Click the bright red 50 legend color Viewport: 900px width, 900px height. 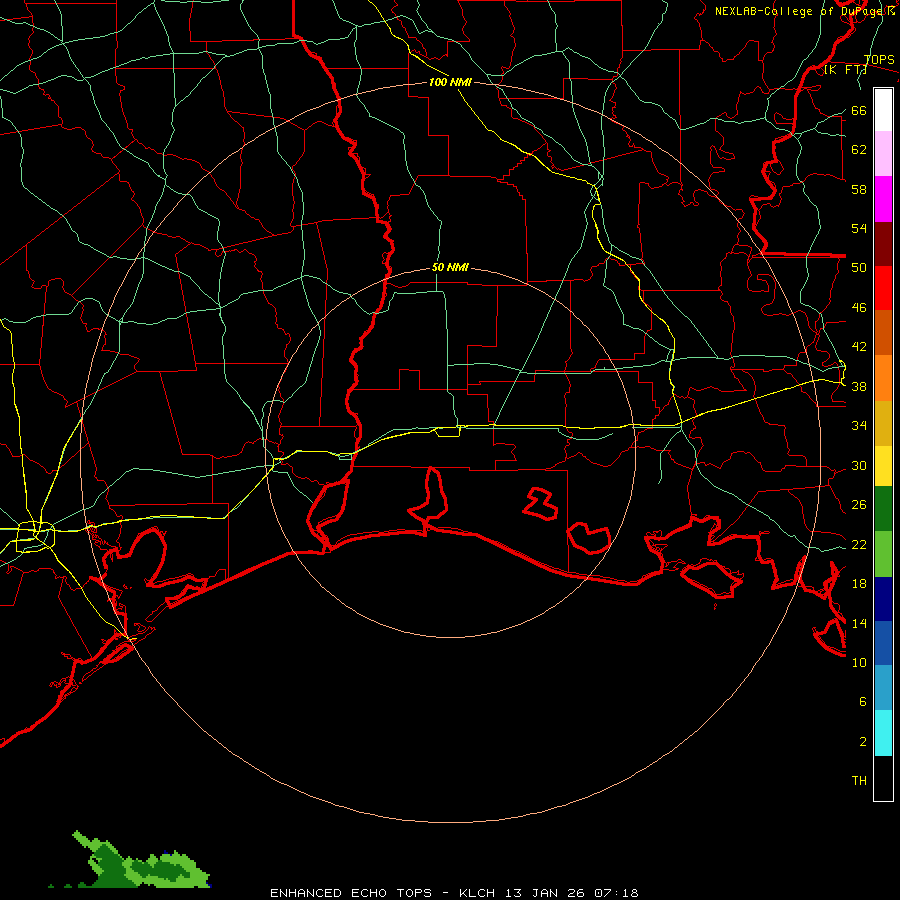883,288
